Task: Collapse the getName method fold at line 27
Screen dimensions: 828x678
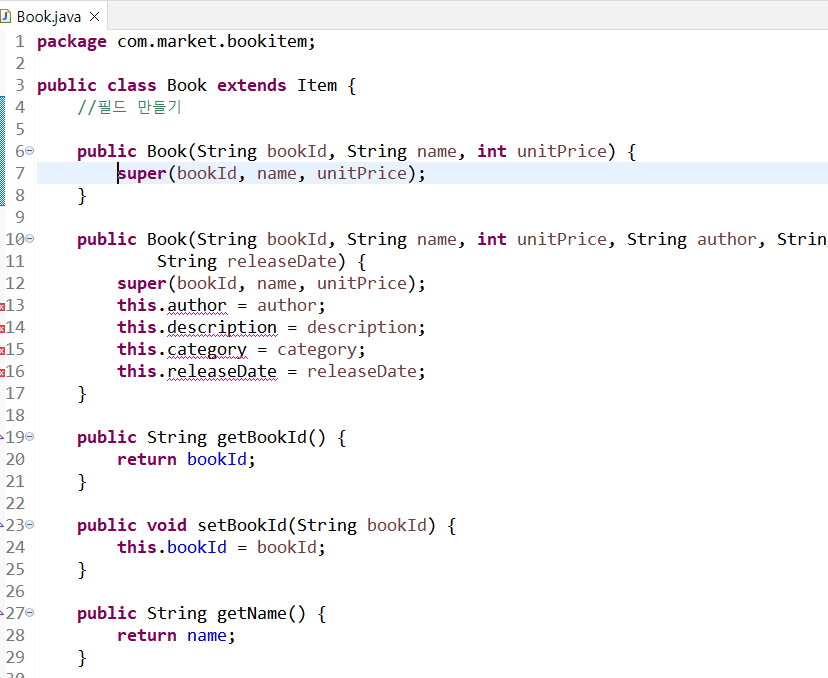Action: point(30,613)
